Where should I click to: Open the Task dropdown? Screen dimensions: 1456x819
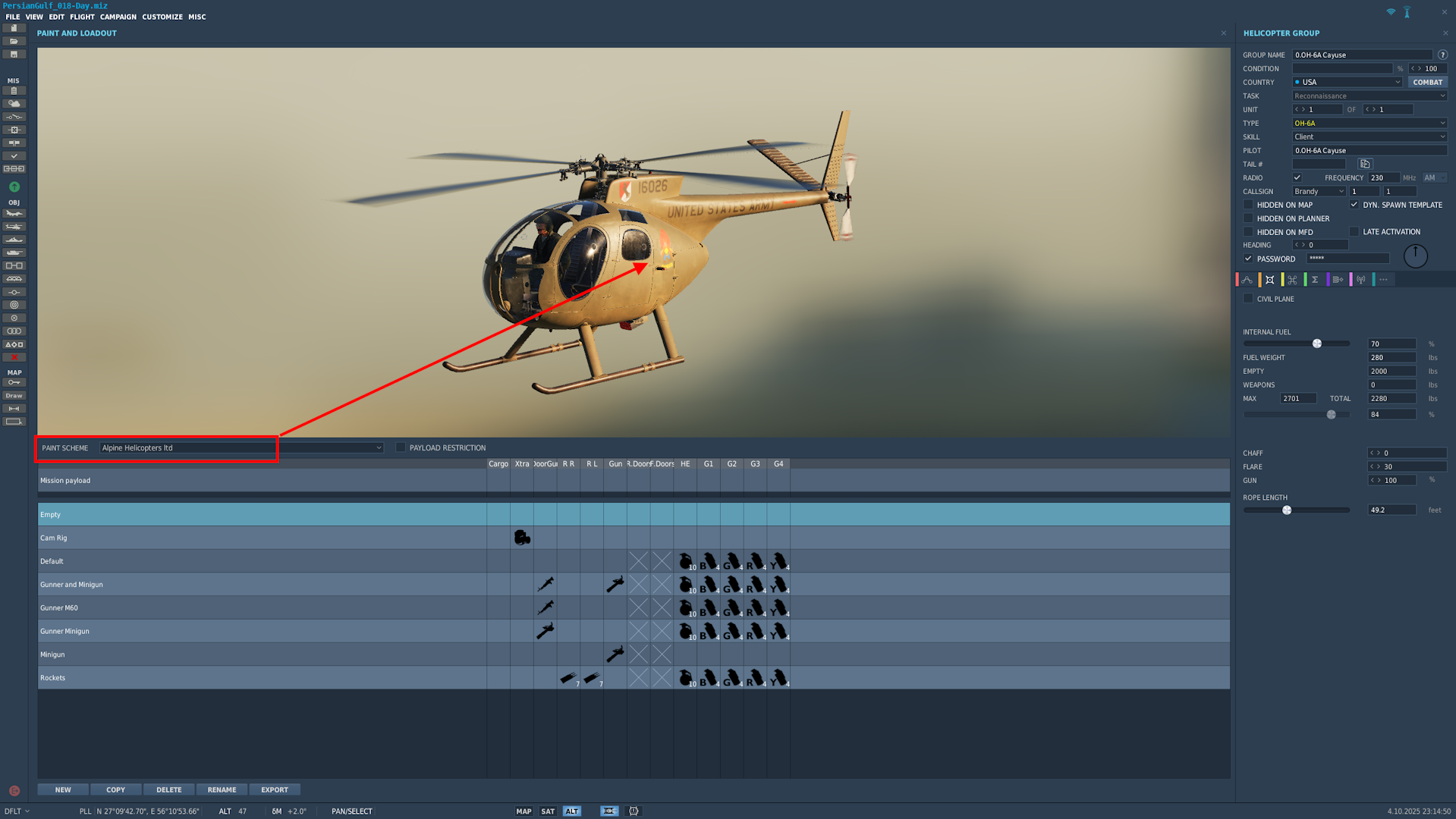(1370, 96)
